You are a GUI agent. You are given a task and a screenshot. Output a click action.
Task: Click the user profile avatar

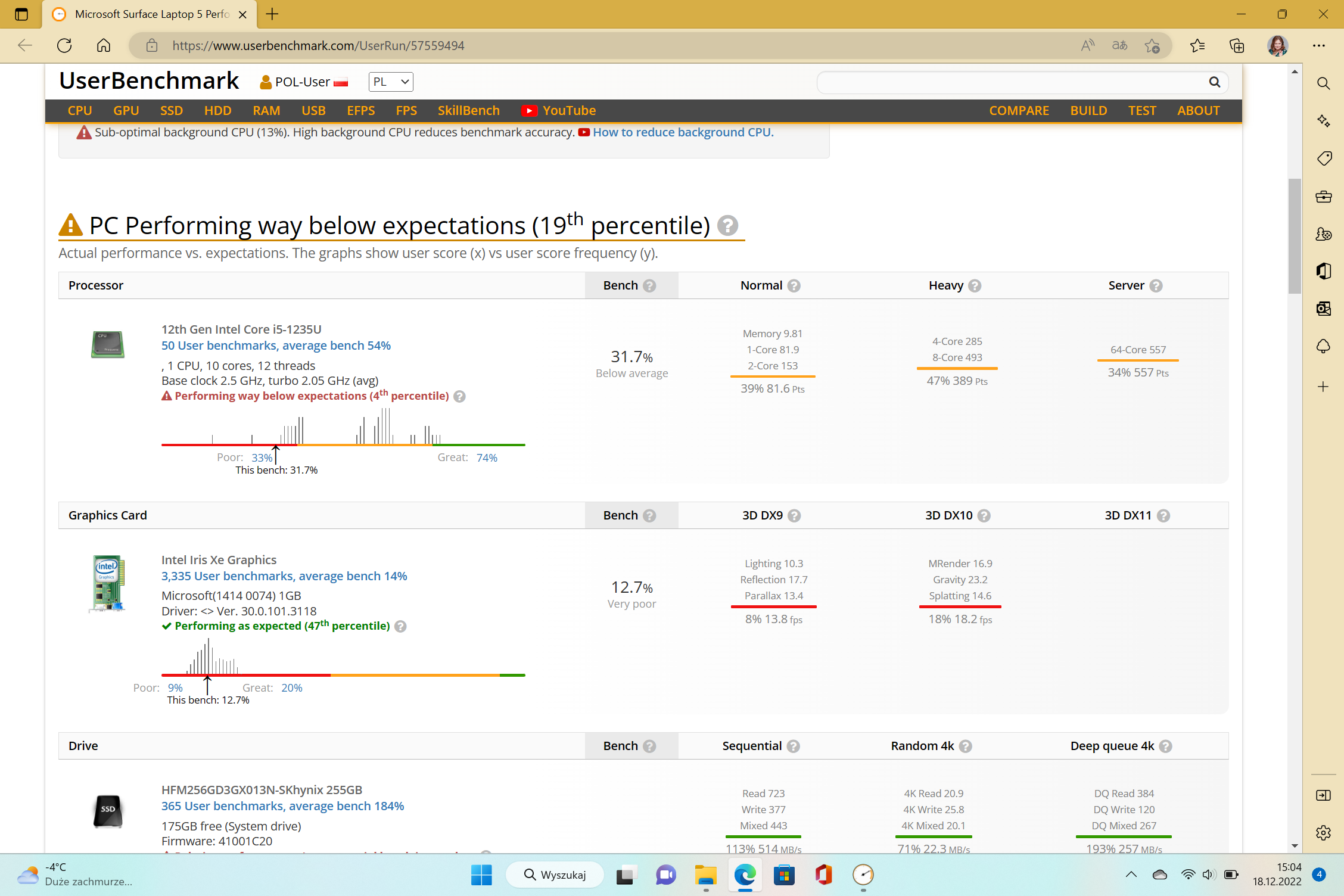tap(1277, 45)
